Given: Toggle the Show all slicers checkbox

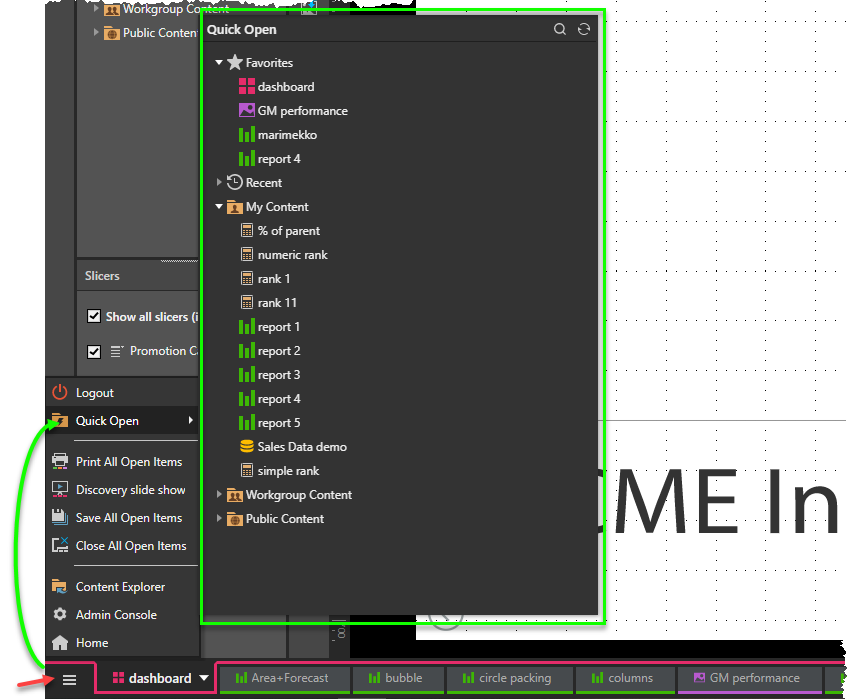Looking at the screenshot, I should pyautogui.click(x=94, y=317).
